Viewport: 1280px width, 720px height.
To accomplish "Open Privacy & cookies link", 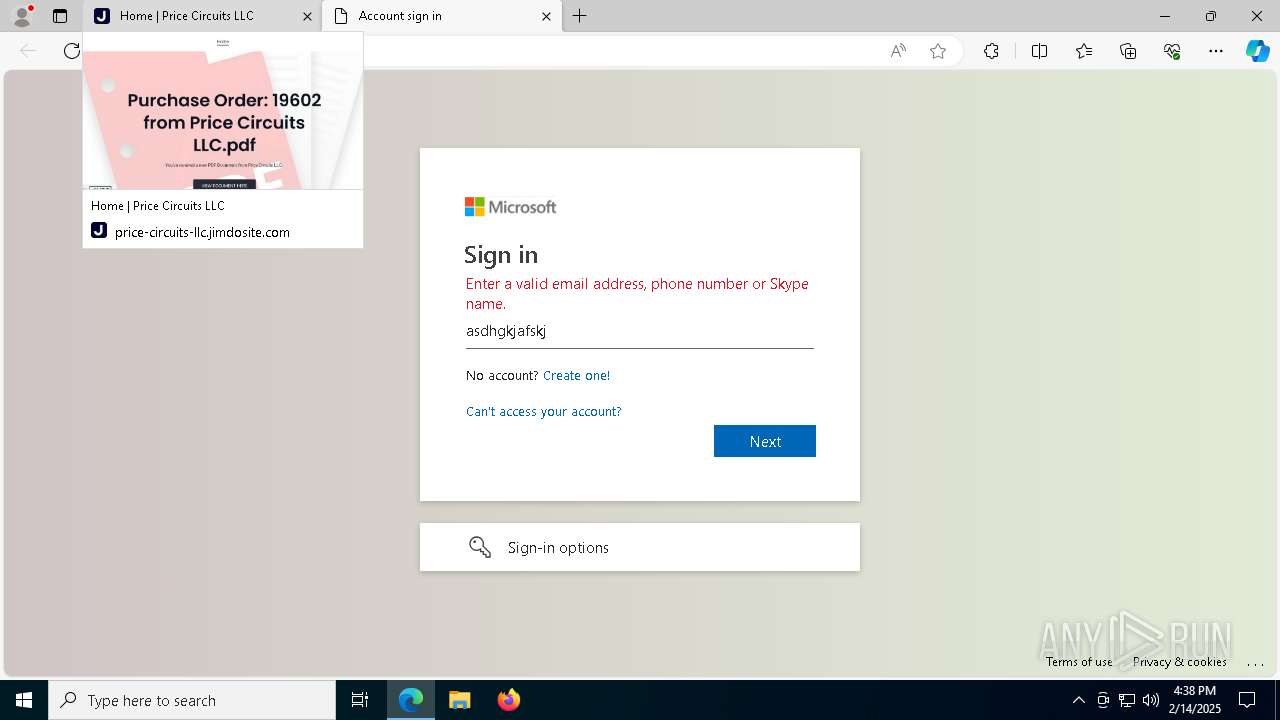I will [1180, 662].
